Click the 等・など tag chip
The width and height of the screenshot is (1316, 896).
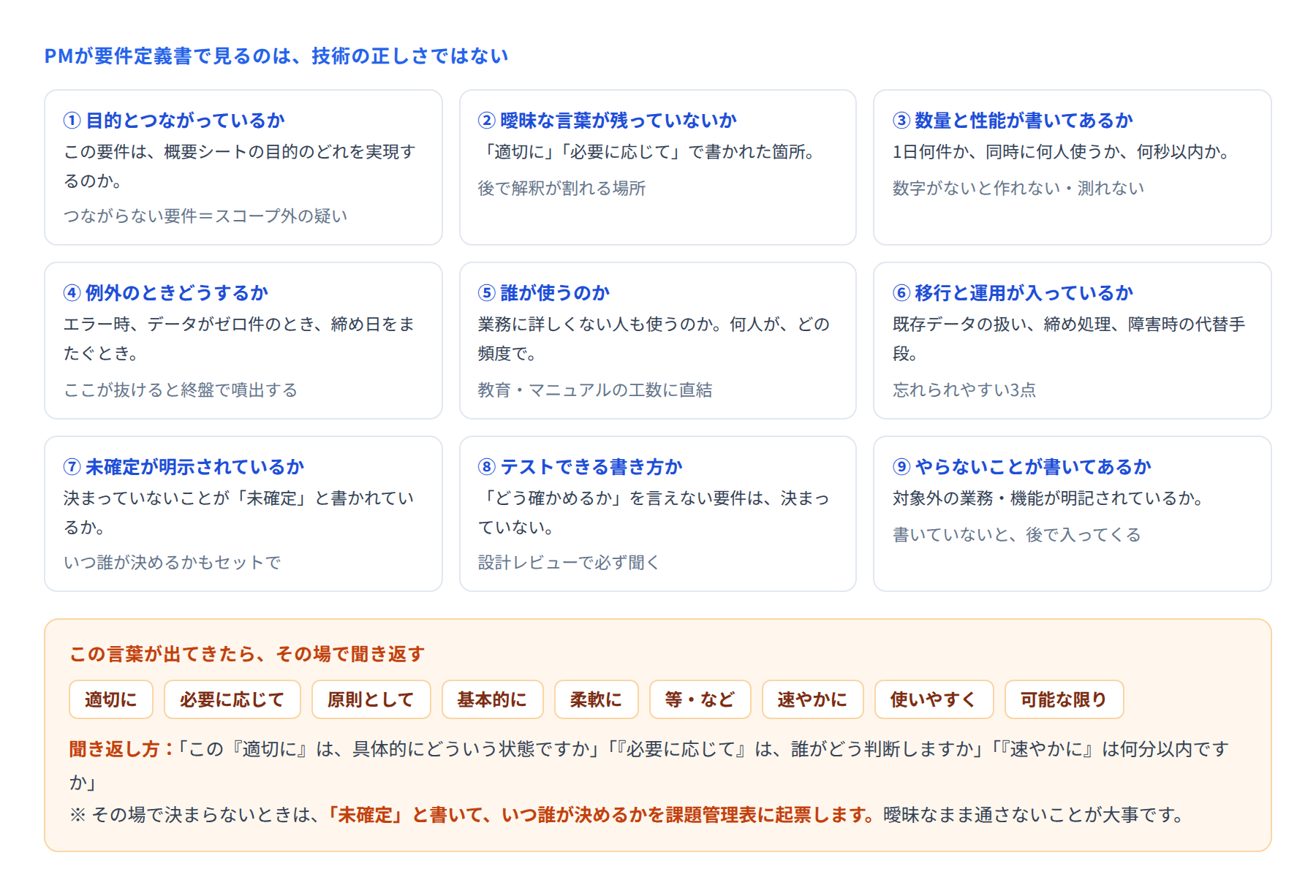point(700,699)
